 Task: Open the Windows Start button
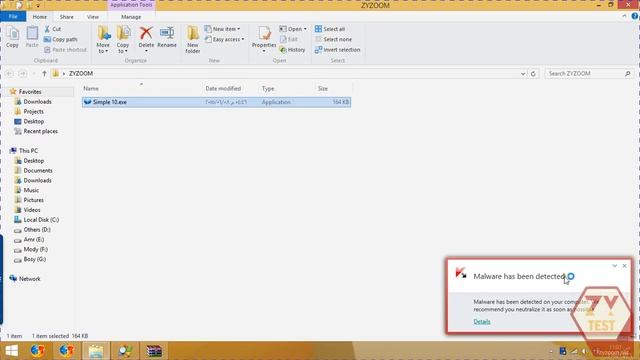[x=11, y=351]
